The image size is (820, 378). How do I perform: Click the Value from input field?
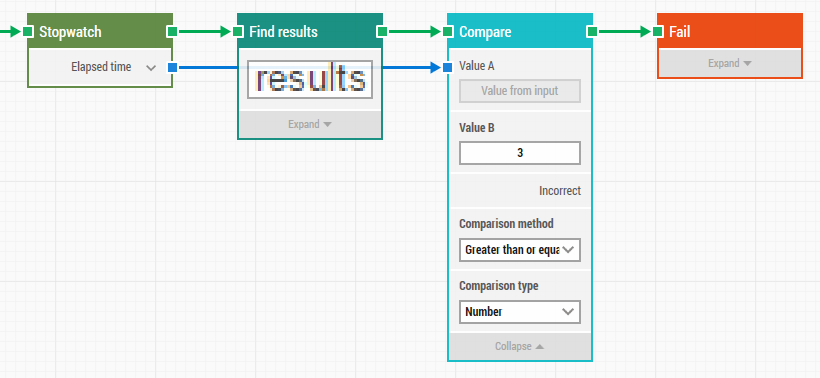point(520,91)
